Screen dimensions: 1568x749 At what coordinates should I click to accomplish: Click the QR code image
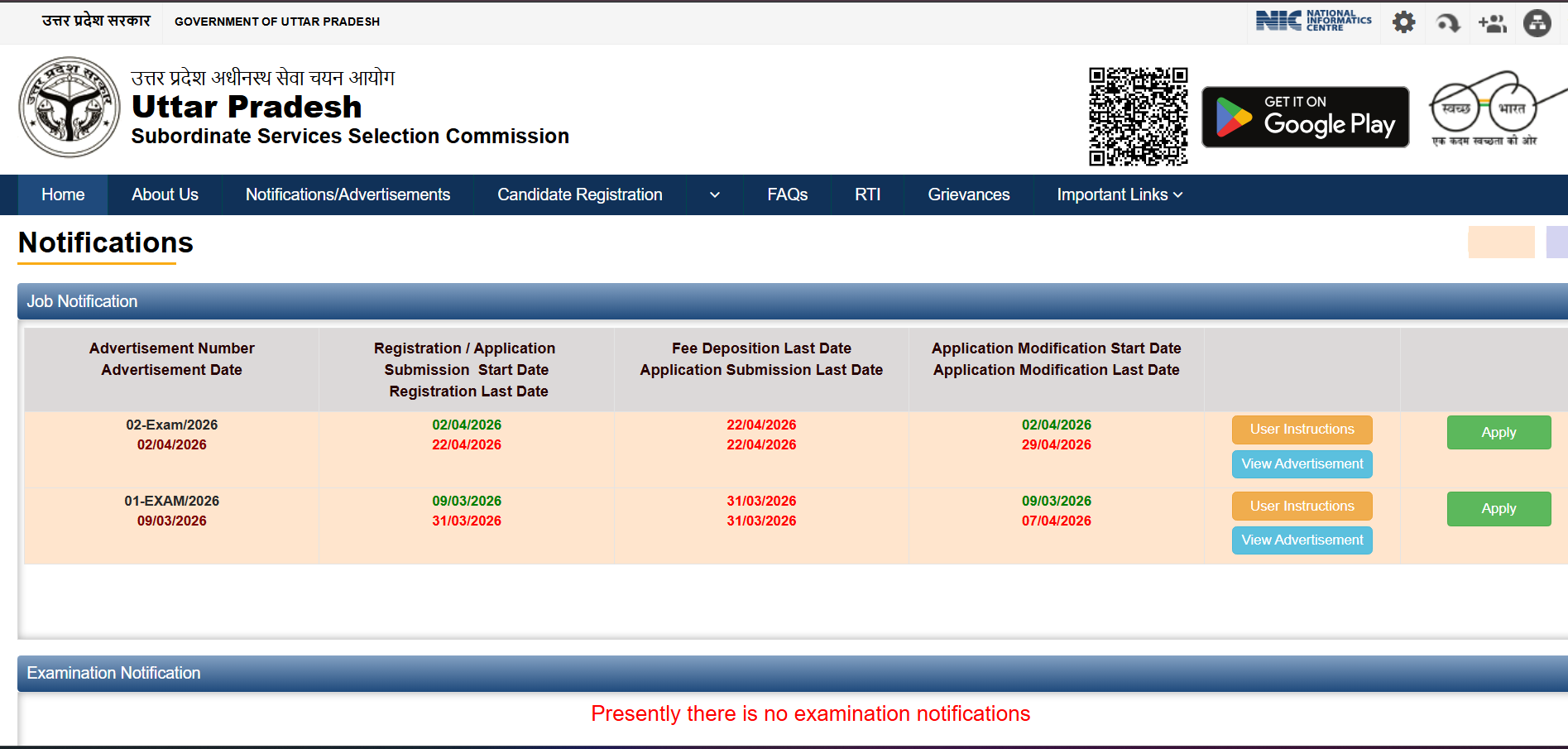(1138, 117)
